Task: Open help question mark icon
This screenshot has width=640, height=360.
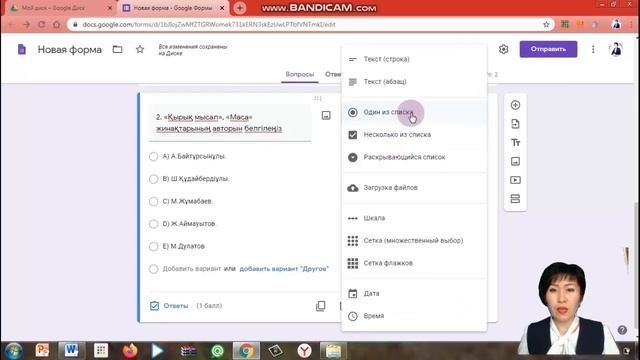Action: [x=622, y=330]
